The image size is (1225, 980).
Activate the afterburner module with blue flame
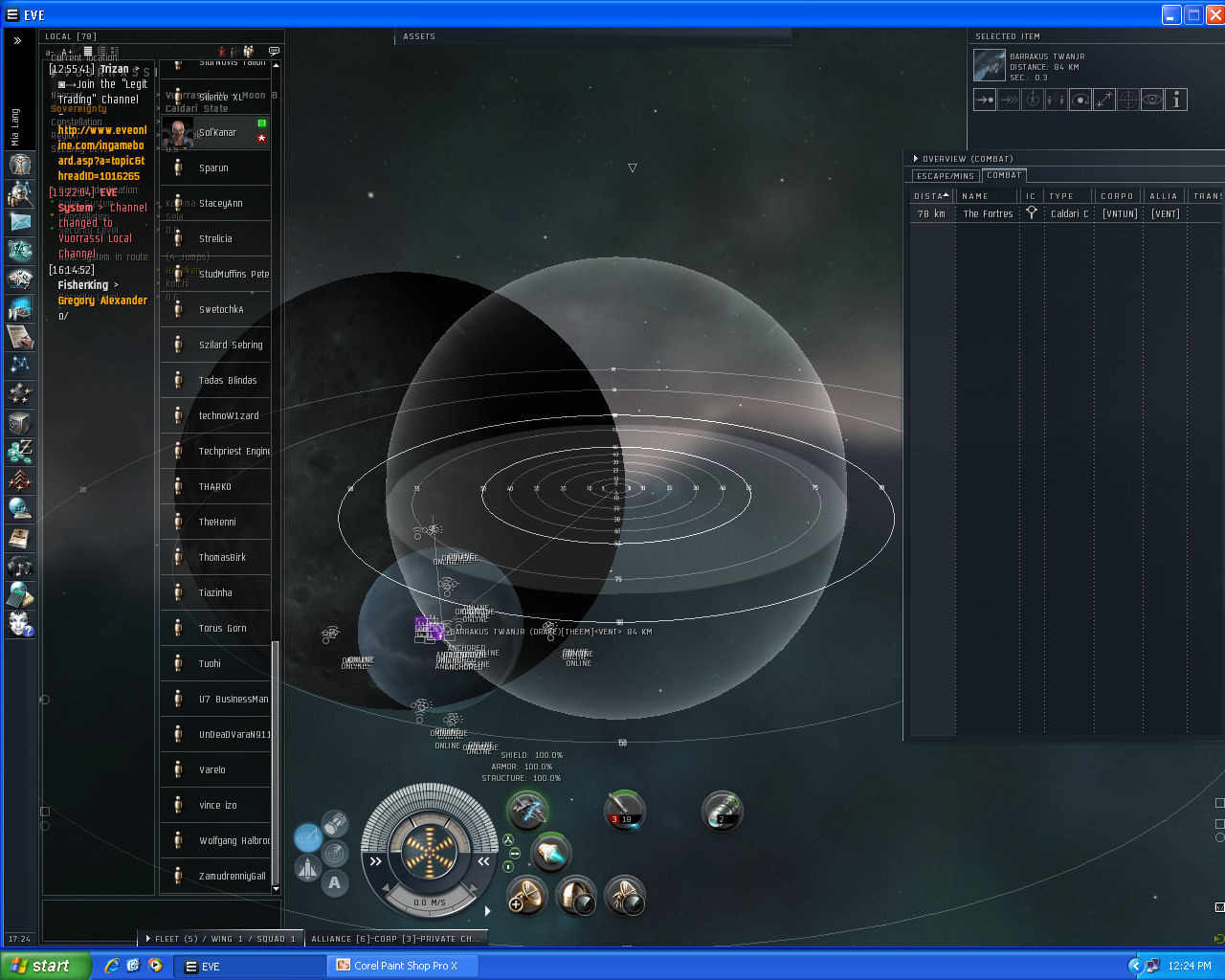[x=551, y=853]
